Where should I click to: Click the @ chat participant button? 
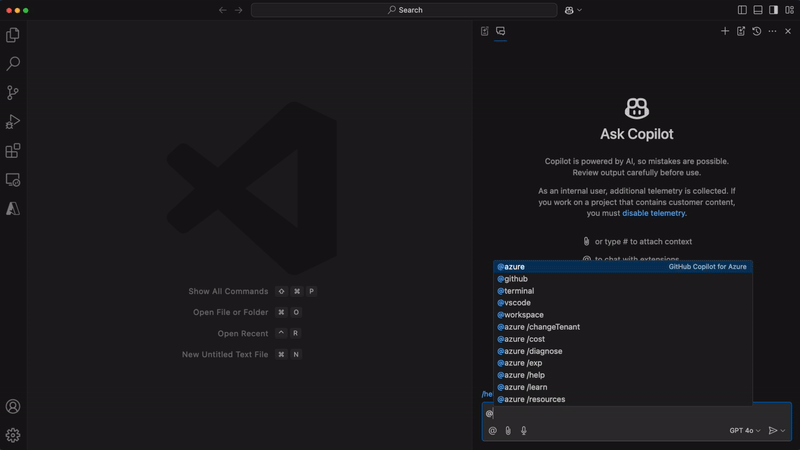point(492,431)
